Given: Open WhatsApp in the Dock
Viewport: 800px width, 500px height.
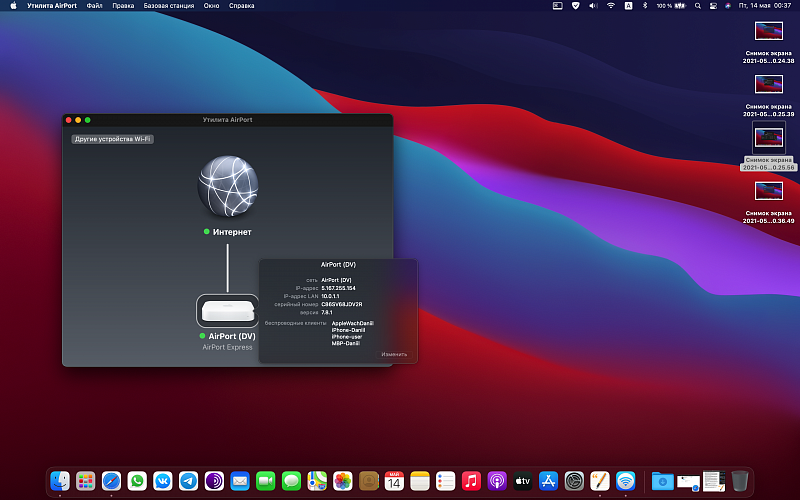Looking at the screenshot, I should pyautogui.click(x=137, y=481).
